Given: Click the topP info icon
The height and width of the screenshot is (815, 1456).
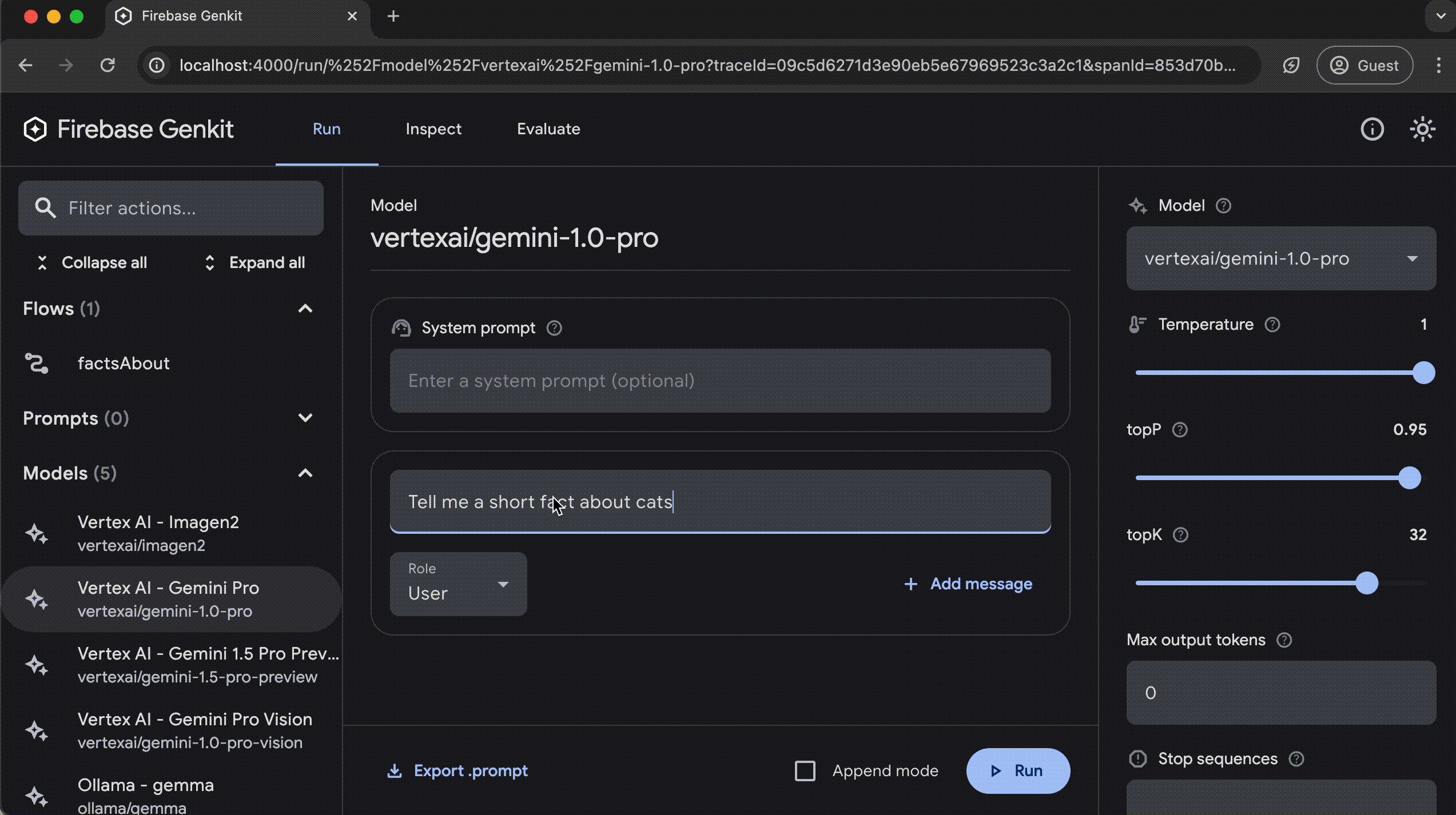Looking at the screenshot, I should pos(1178,429).
